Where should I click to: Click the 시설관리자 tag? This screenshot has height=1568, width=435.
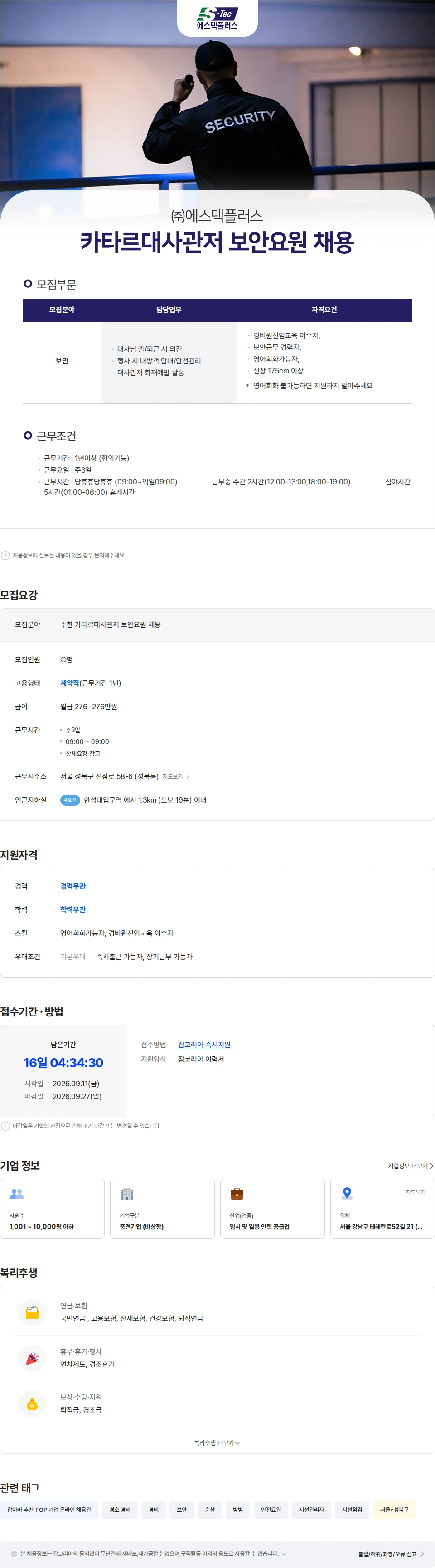pos(311,1510)
